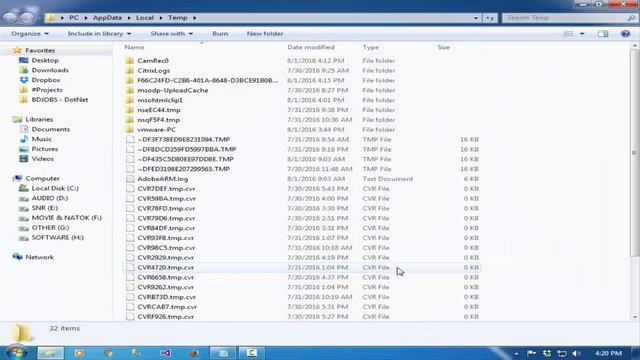This screenshot has width=640, height=360.
Task: Select CVRCAB7.tmp.cvr file
Action: [167, 307]
